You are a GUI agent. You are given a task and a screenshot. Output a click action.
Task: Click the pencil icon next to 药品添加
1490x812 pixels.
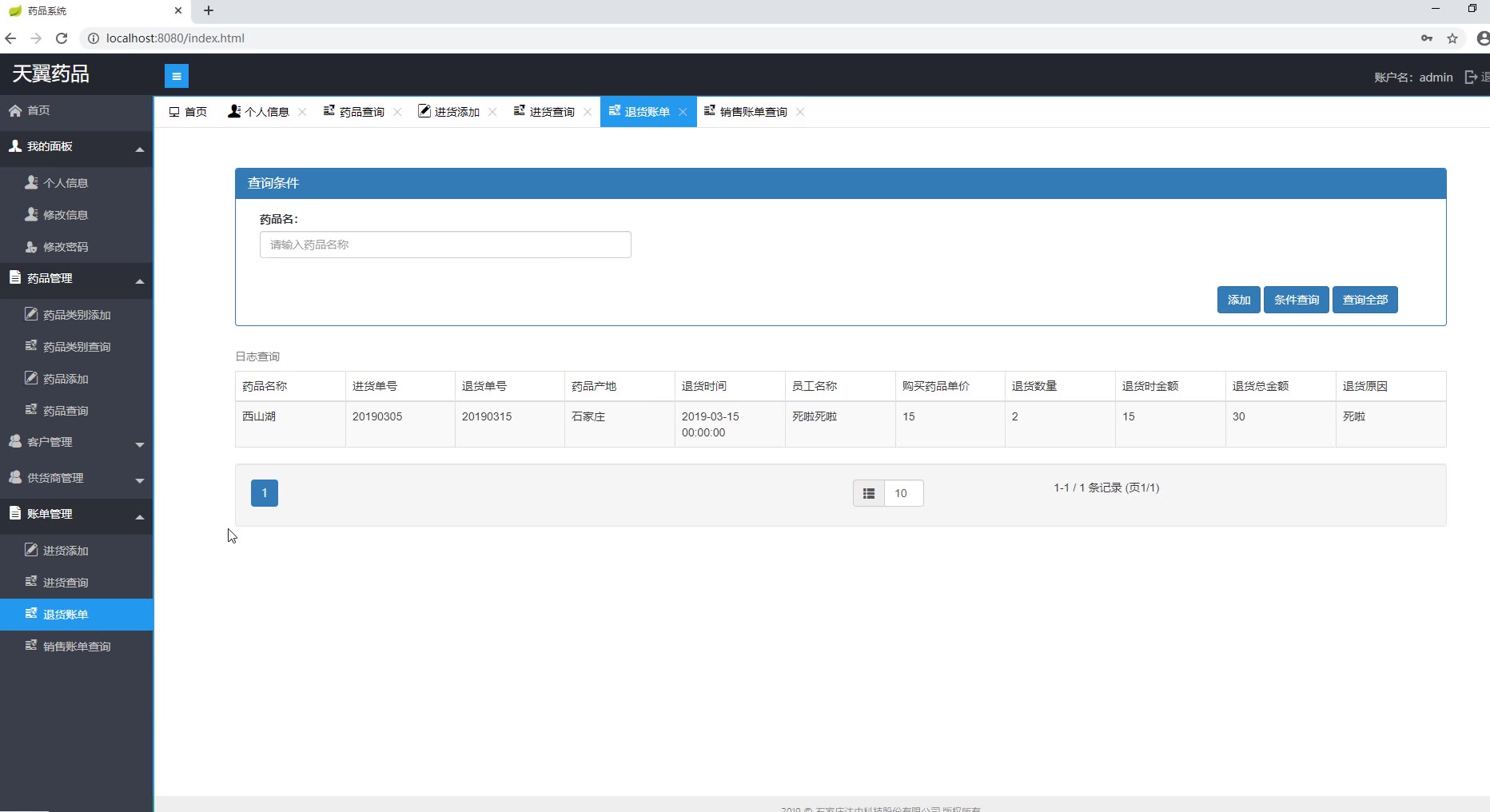click(x=31, y=378)
